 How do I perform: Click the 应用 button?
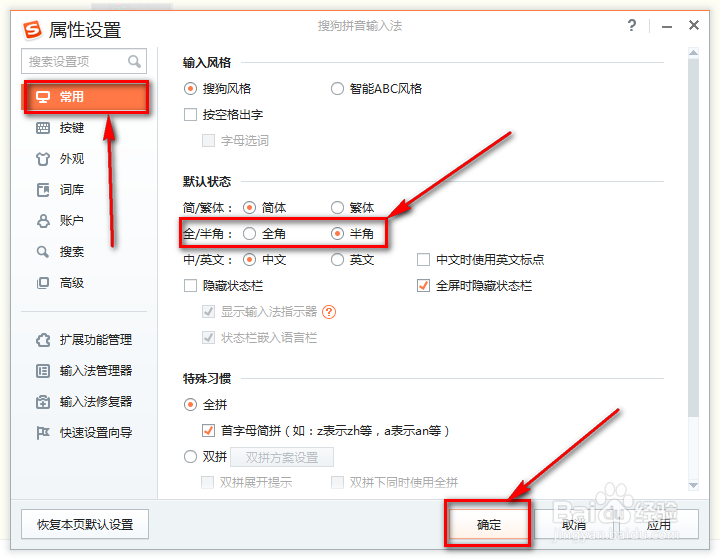658,524
